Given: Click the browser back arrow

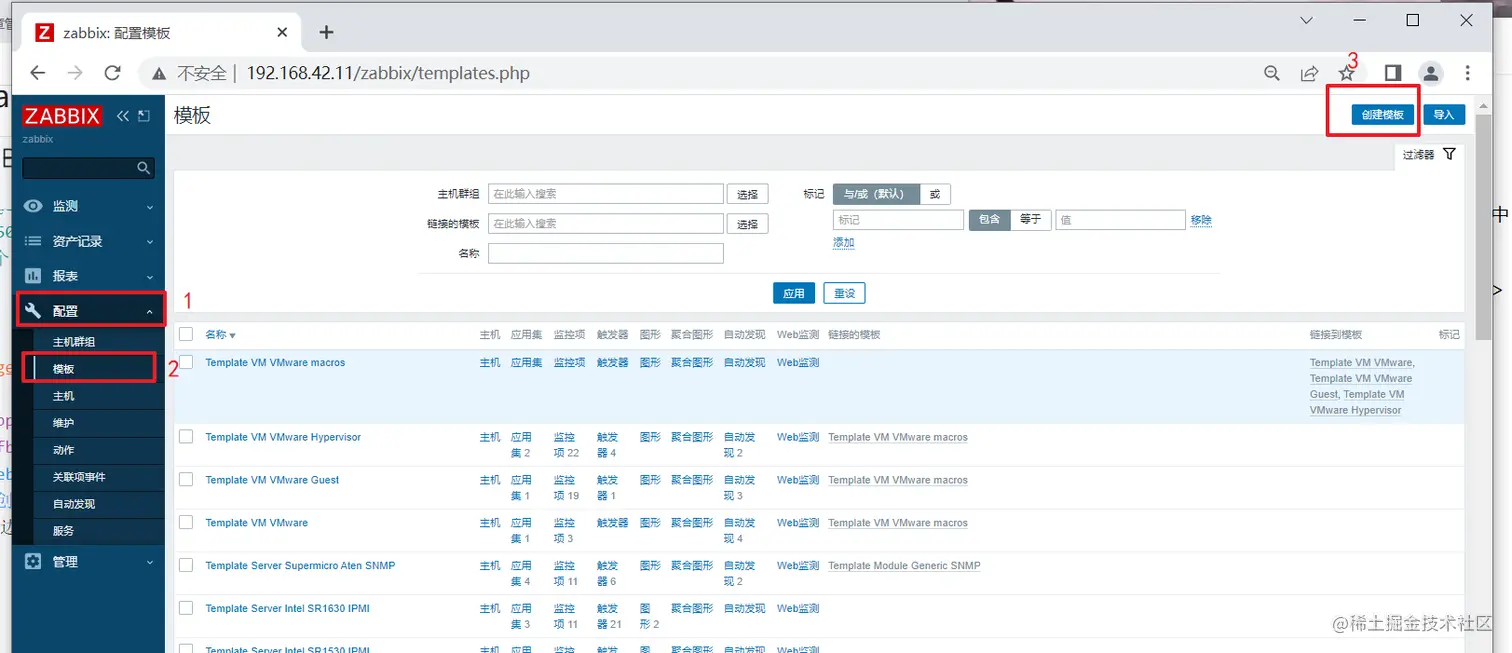Looking at the screenshot, I should tap(37, 73).
